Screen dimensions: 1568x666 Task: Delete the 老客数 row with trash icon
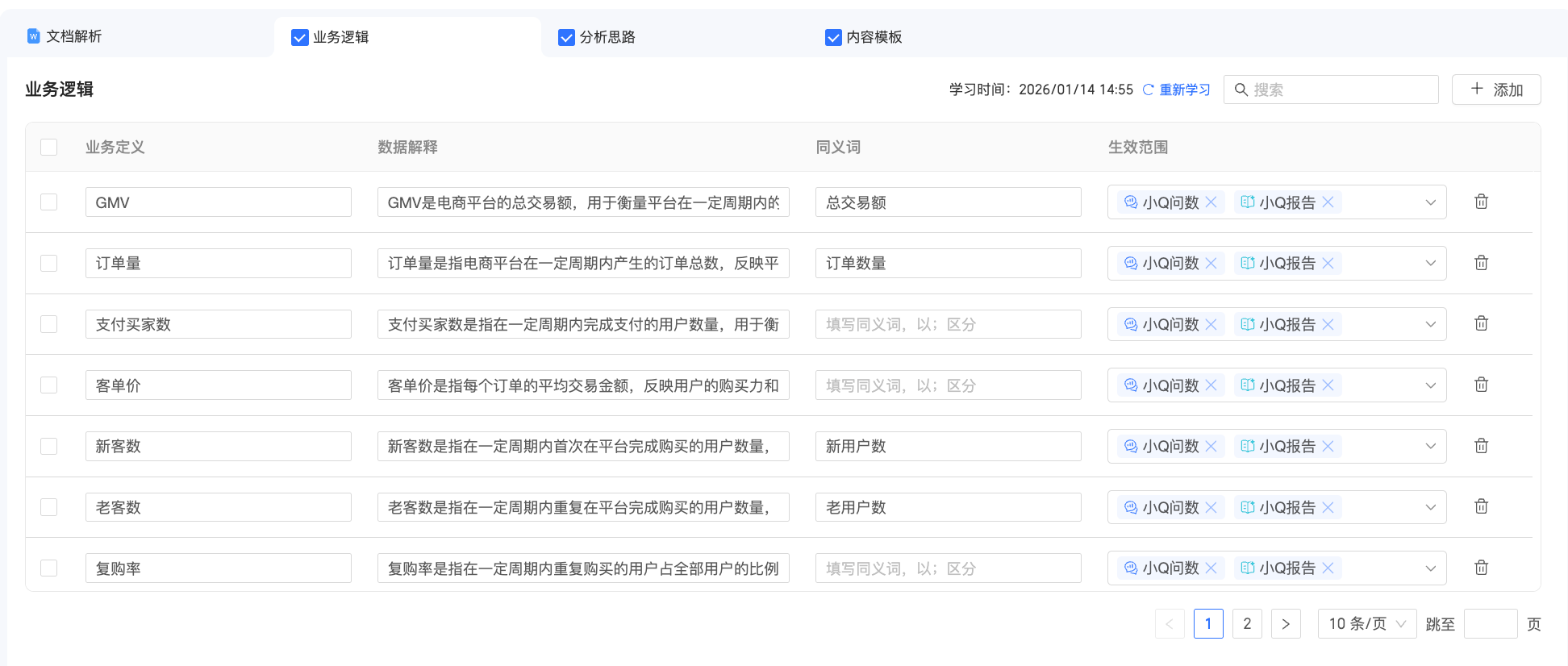1481,506
